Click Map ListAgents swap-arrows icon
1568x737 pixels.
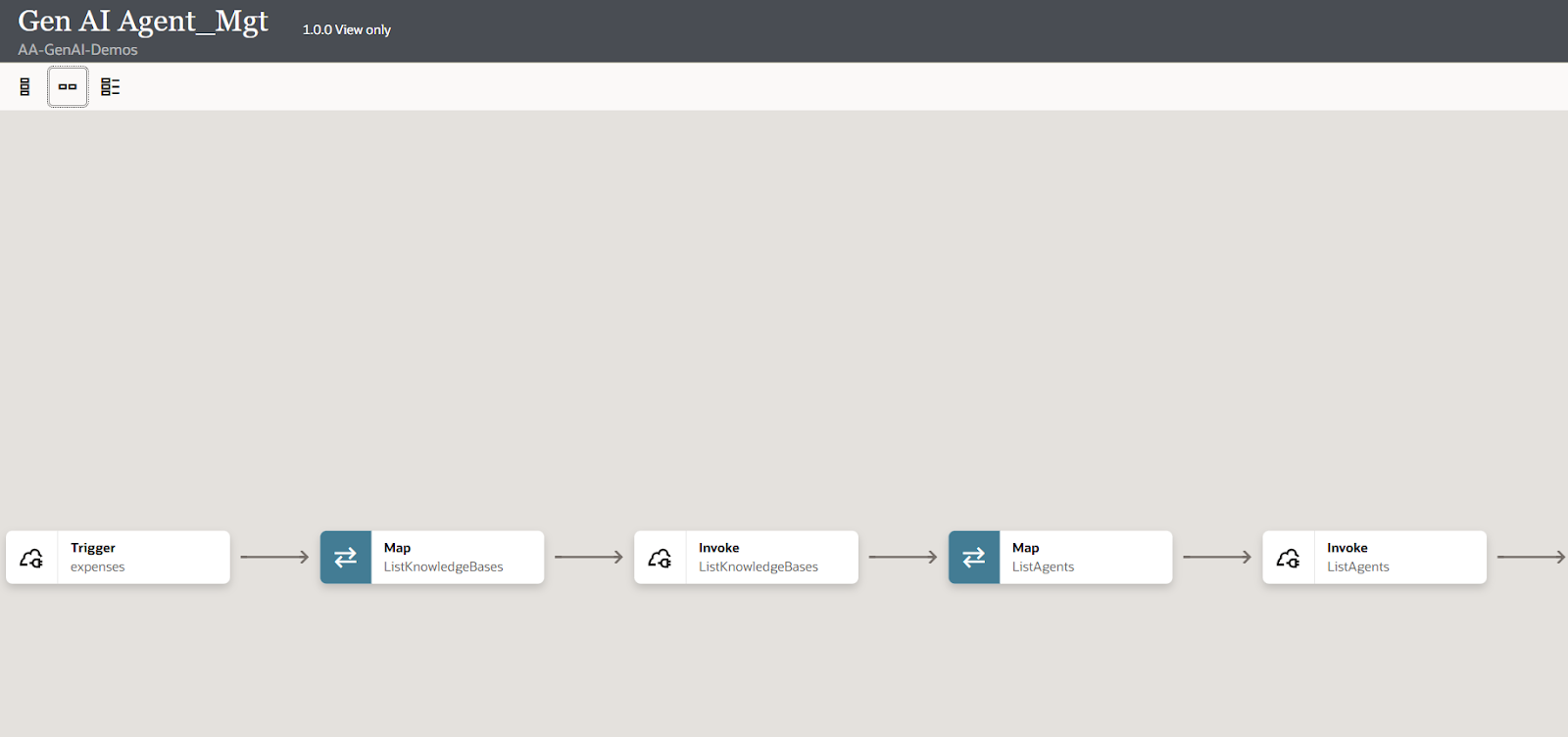[x=974, y=558]
